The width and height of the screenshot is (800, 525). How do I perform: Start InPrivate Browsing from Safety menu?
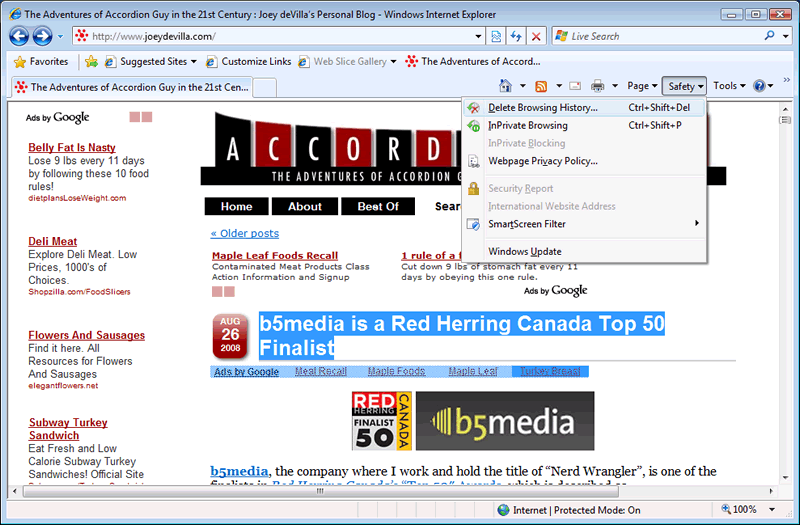click(x=585, y=126)
